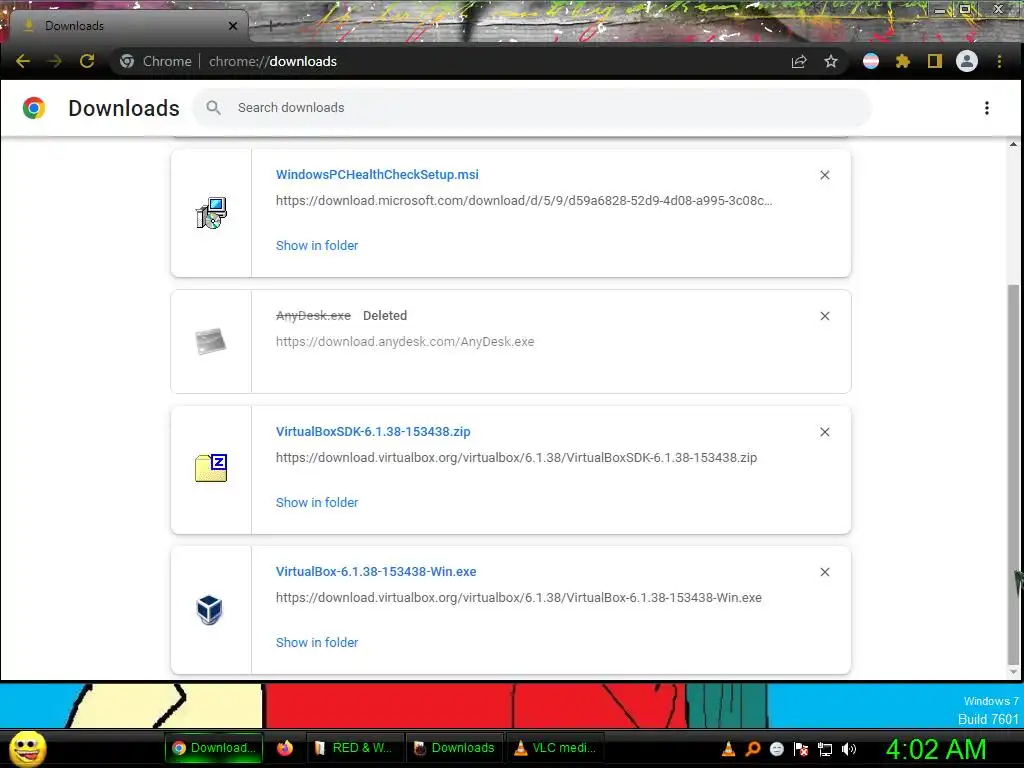Open Firefox from the taskbar
This screenshot has width=1024, height=768.
(x=285, y=748)
